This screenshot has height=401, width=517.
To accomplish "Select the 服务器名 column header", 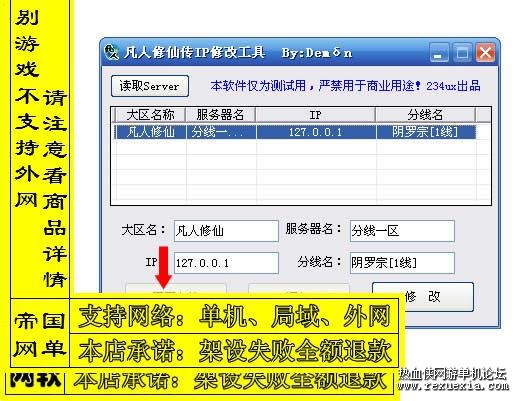I will coord(220,115).
